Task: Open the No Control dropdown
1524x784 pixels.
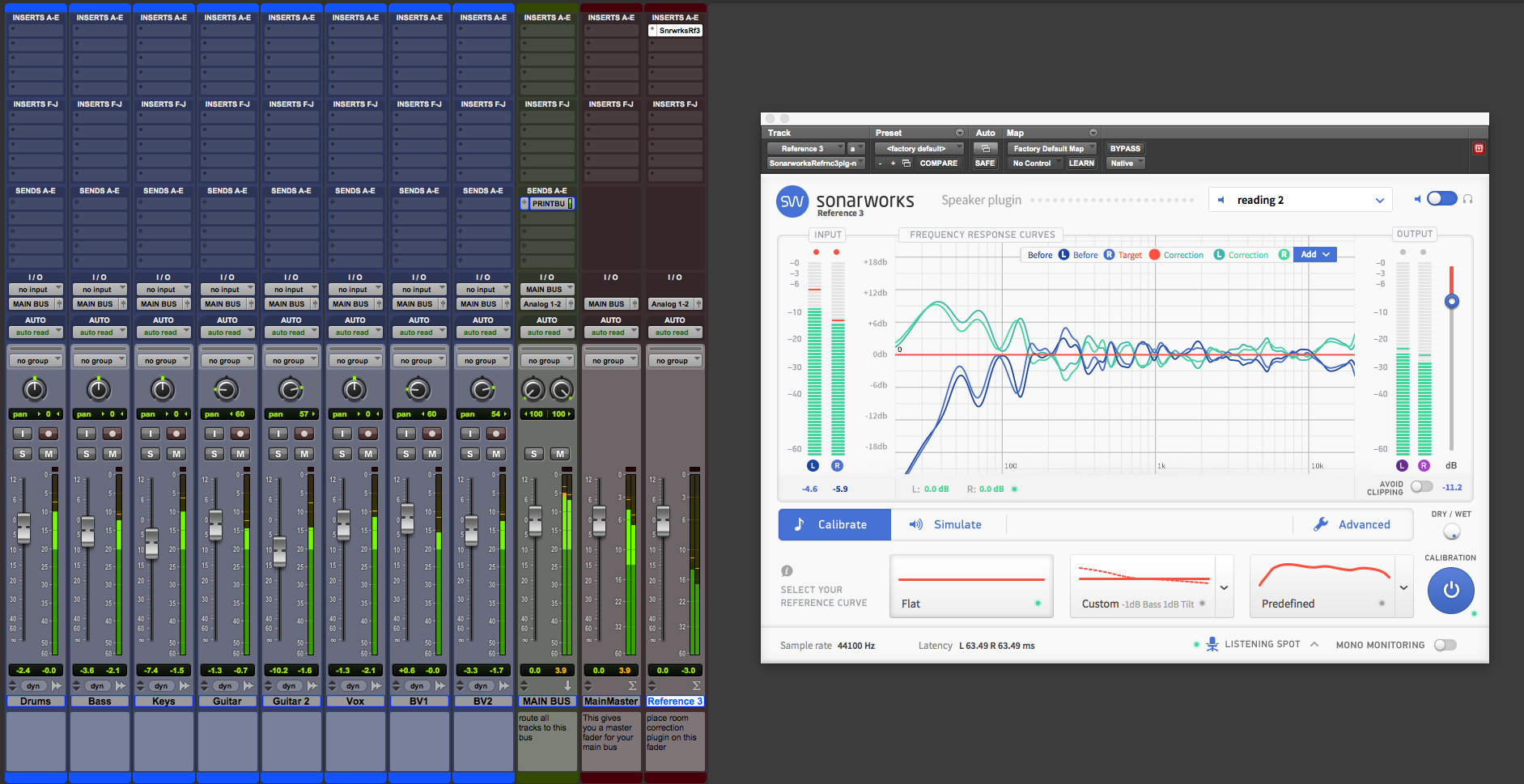Action: click(x=1035, y=163)
